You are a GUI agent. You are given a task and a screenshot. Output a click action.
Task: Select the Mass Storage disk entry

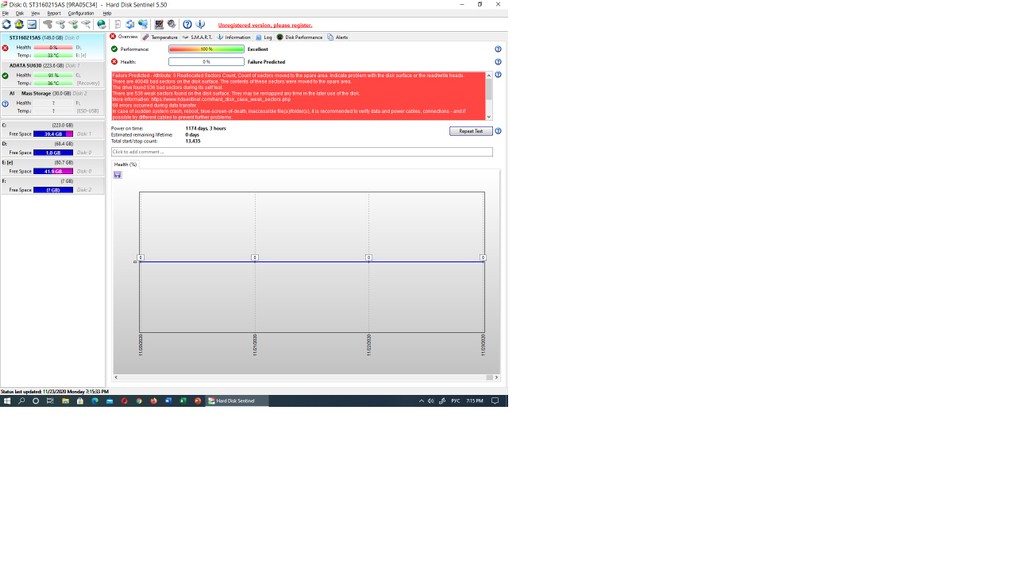52,103
